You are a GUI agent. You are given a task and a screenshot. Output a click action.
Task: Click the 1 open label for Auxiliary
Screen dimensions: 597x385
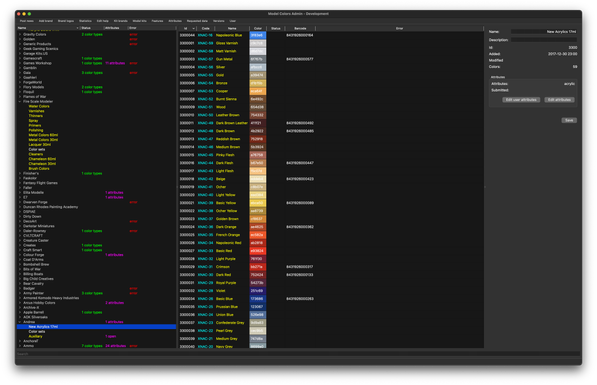click(x=111, y=336)
